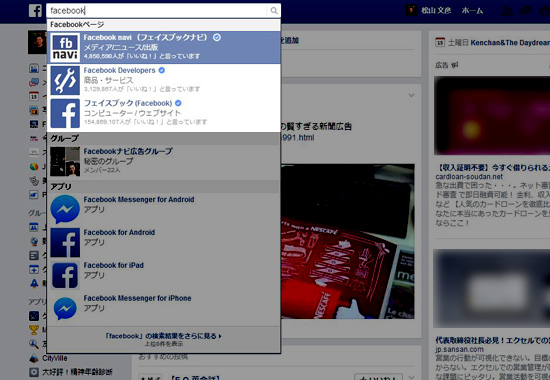Screen dimensions: 550x380
Task: Open Facebook for Android app result
Action: (164, 242)
